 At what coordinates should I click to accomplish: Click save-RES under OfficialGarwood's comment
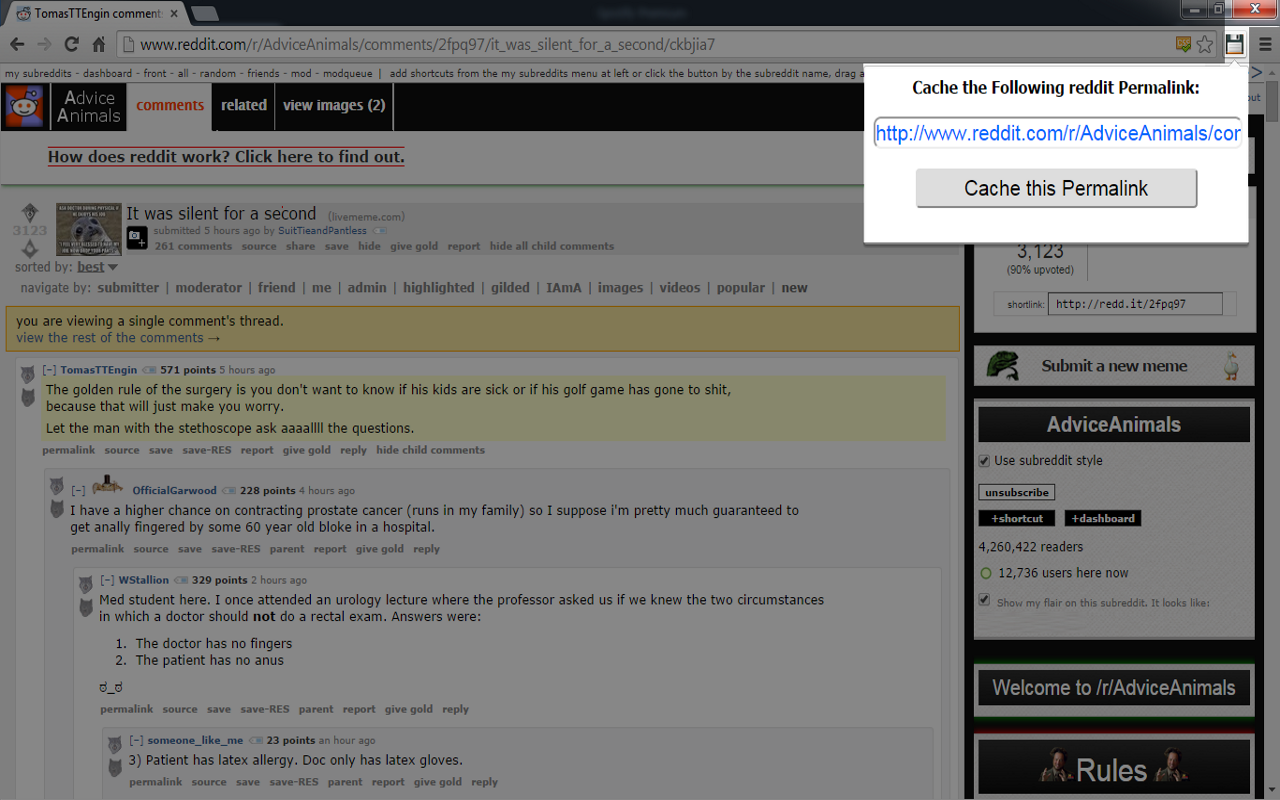[236, 549]
